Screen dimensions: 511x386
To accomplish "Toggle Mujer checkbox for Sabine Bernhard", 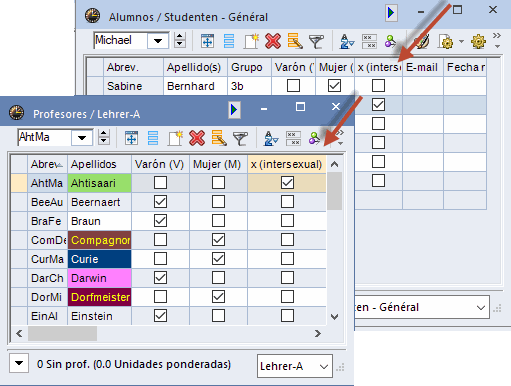I will pos(334,86).
